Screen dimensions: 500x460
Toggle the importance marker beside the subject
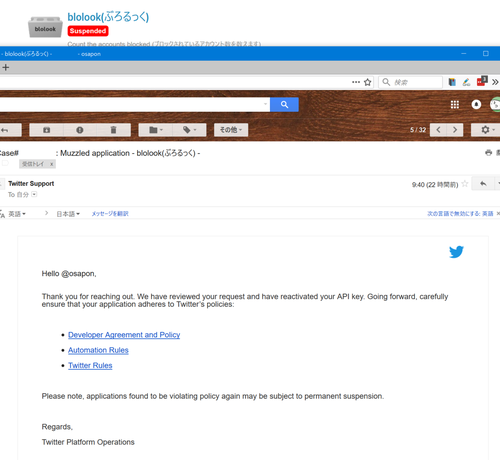(x=5, y=163)
